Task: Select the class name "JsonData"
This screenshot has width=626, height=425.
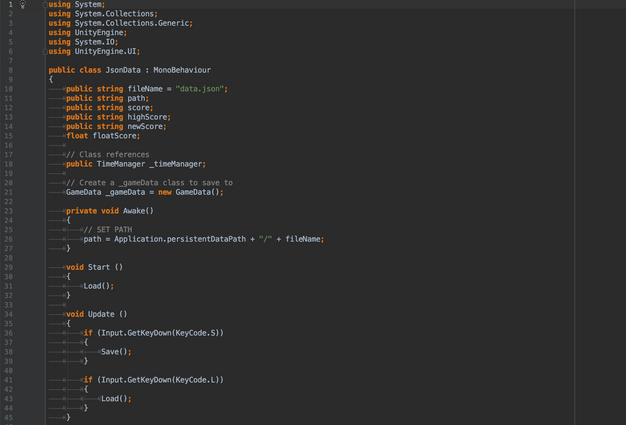Action: [123, 70]
